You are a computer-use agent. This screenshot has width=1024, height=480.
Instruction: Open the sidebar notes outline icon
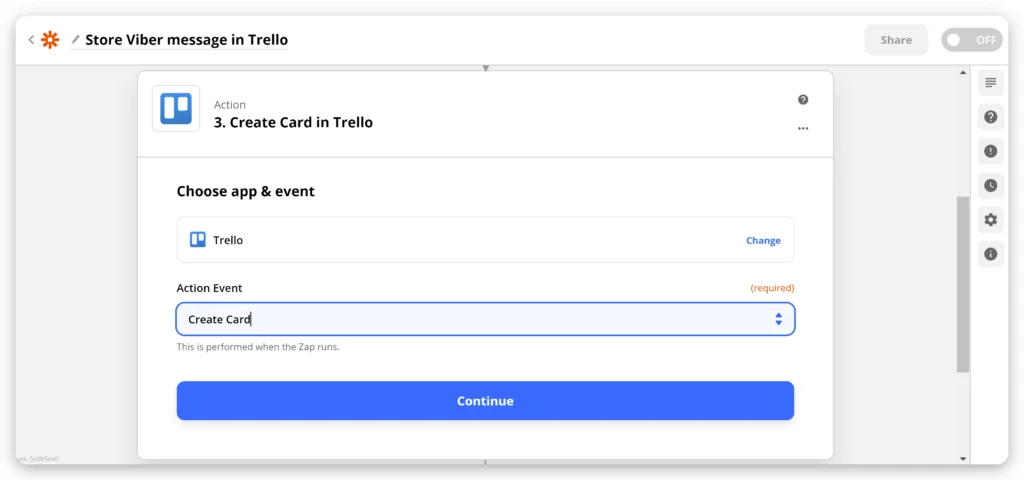(990, 82)
